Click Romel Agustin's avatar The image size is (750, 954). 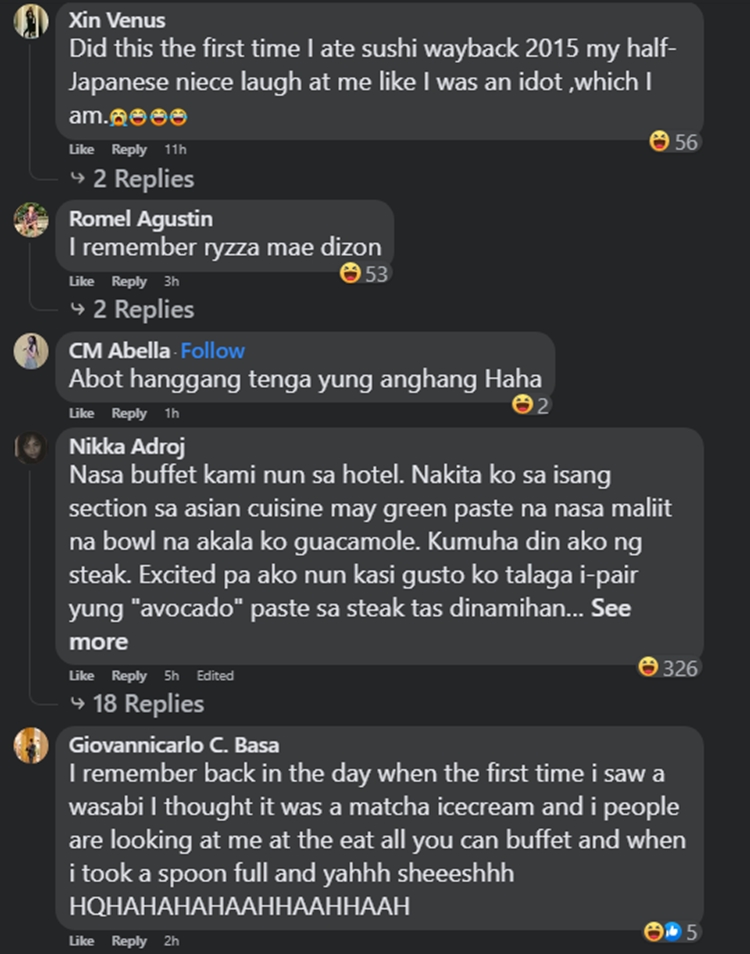click(31, 220)
